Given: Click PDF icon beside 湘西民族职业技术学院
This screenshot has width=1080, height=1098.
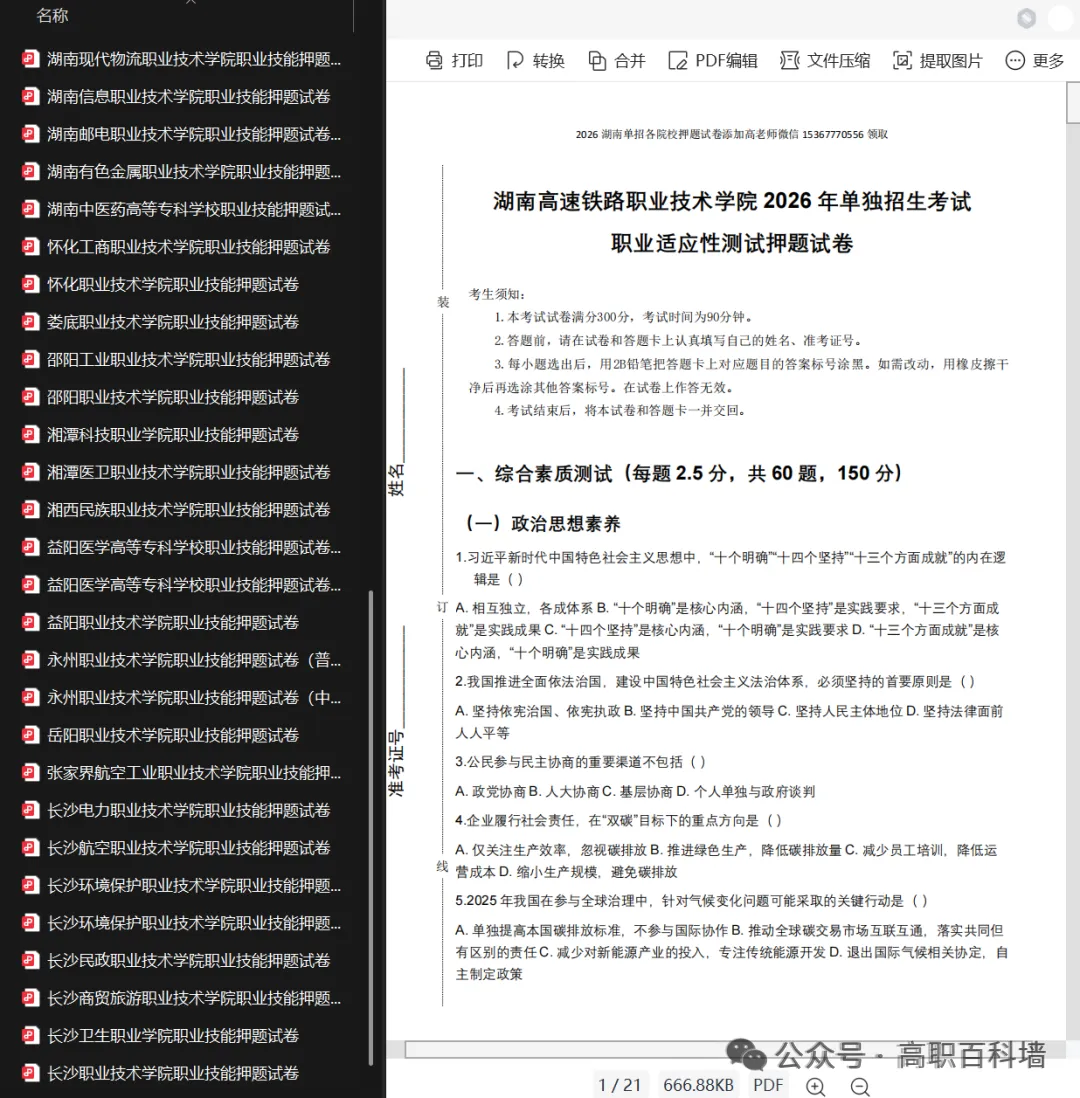Looking at the screenshot, I should [30, 509].
